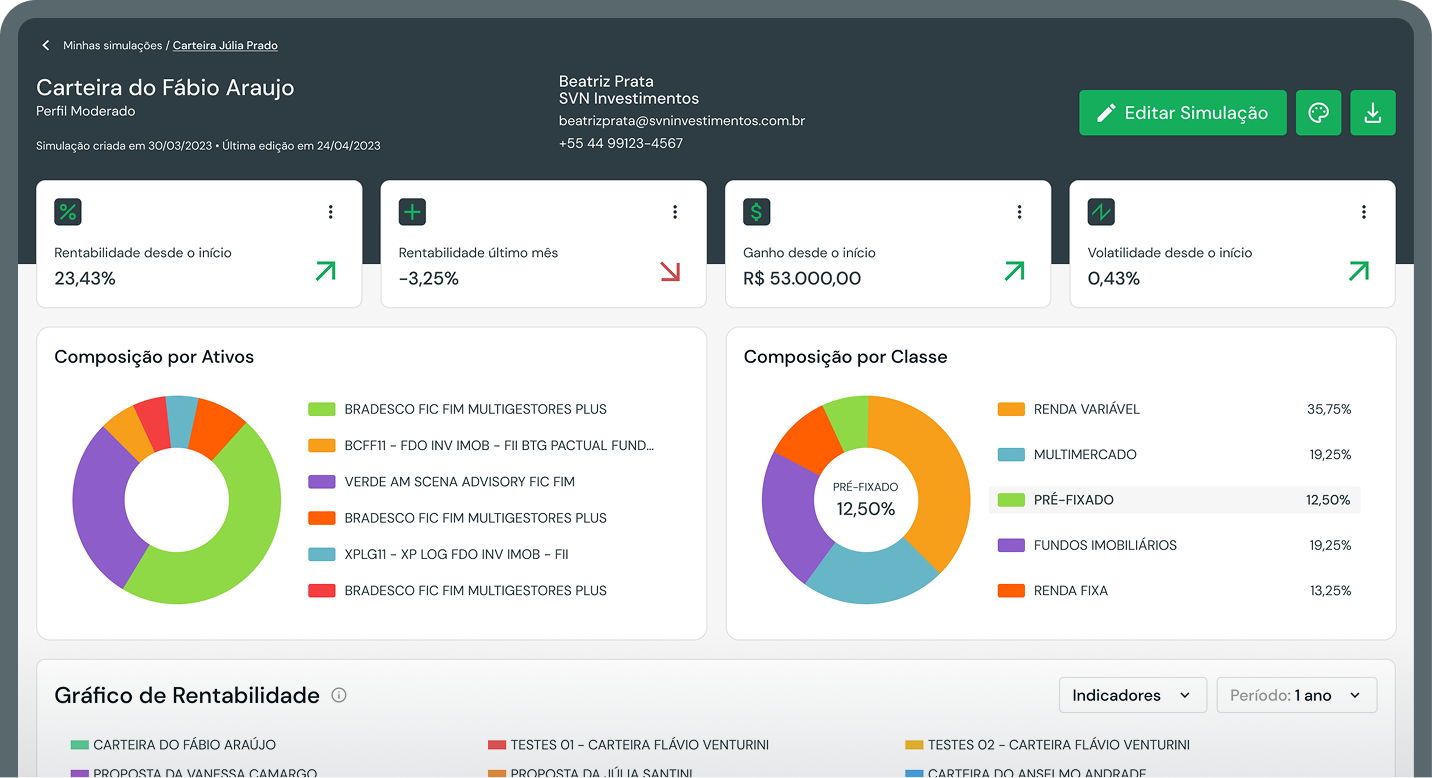Click the dollar icon on Ganho desde o início card
Image resolution: width=1432 pixels, height=778 pixels.
(756, 212)
